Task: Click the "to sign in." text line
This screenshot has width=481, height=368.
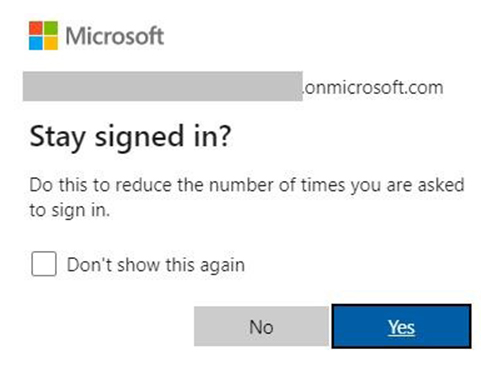Action: (x=70, y=211)
